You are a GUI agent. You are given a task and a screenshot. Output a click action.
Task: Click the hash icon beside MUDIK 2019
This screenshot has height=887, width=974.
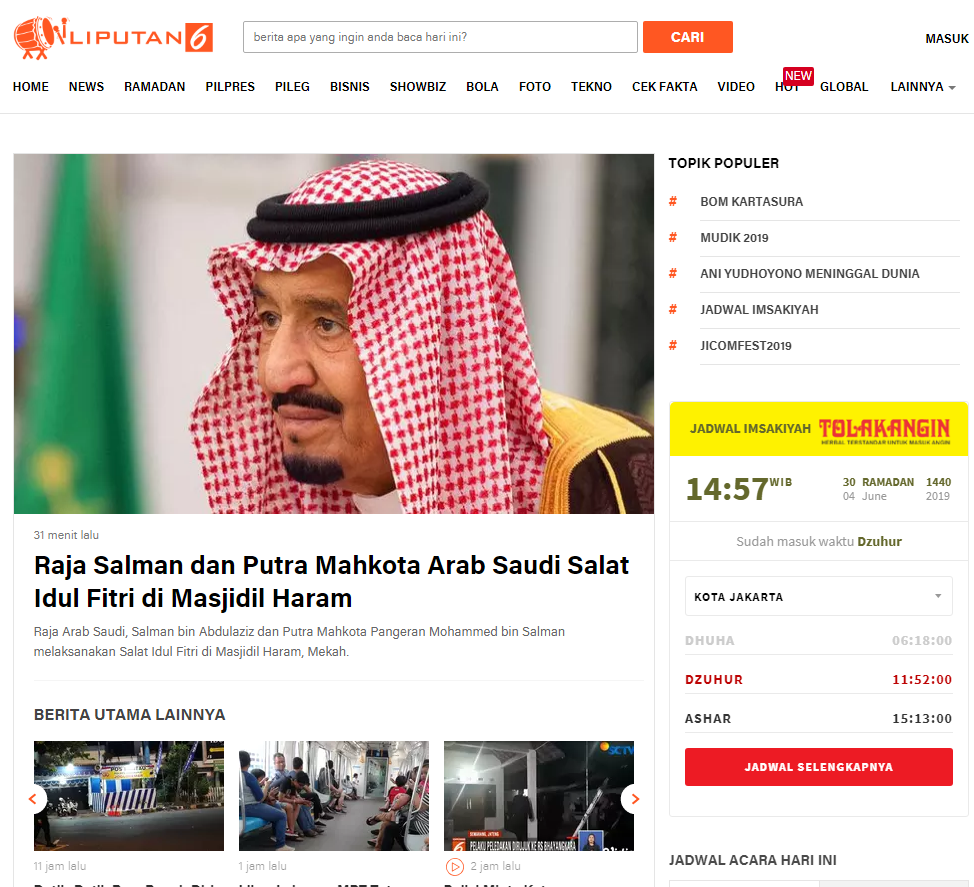pos(673,237)
